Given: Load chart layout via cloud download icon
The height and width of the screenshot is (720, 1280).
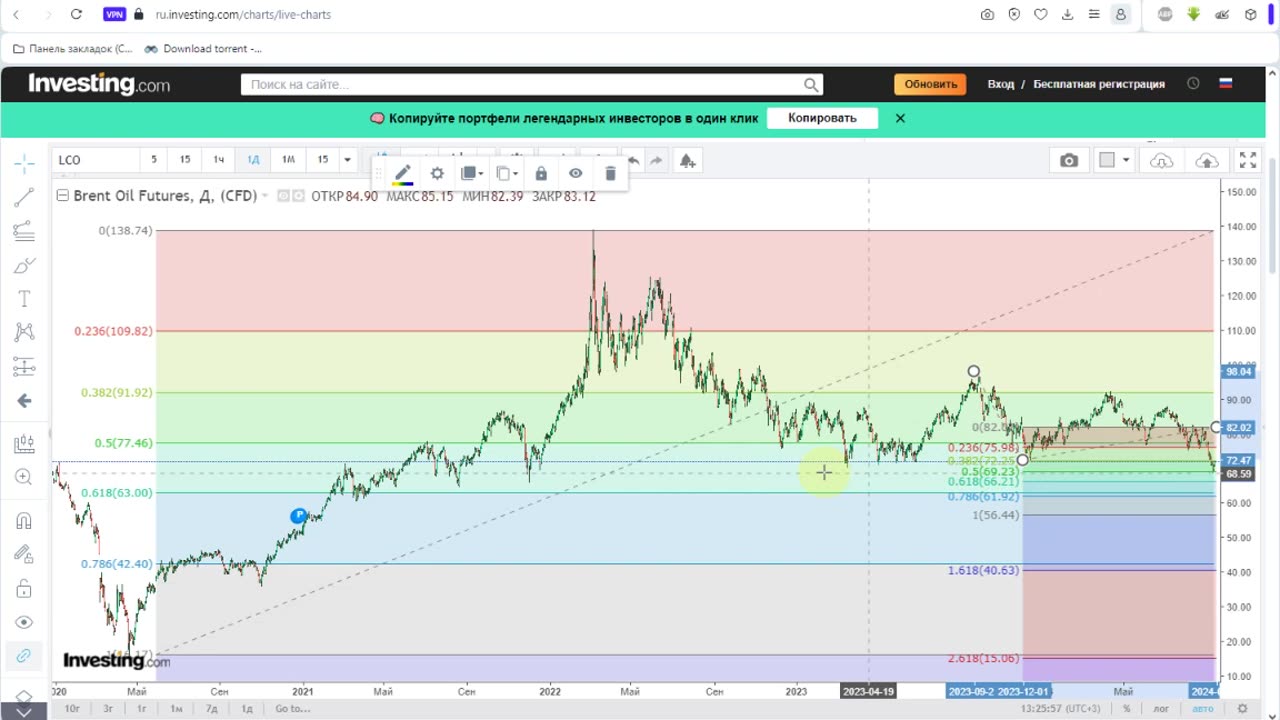Looking at the screenshot, I should tap(1161, 160).
